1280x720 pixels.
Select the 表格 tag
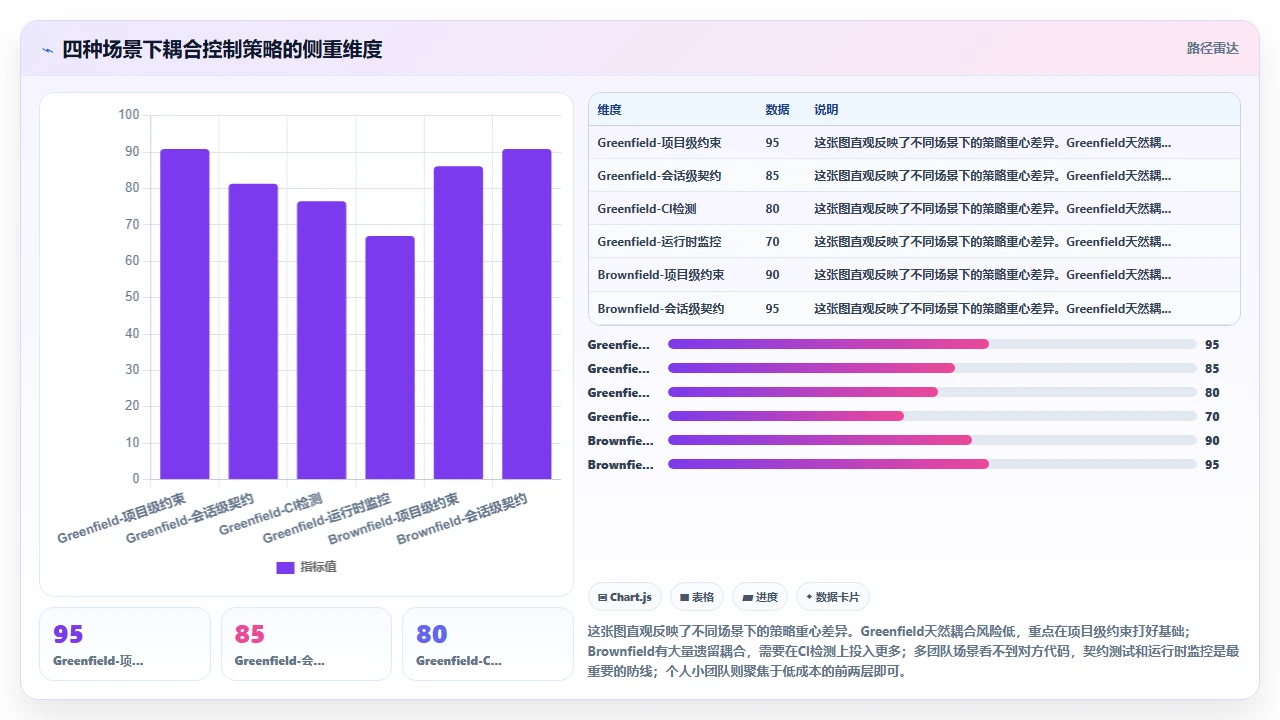click(x=697, y=597)
